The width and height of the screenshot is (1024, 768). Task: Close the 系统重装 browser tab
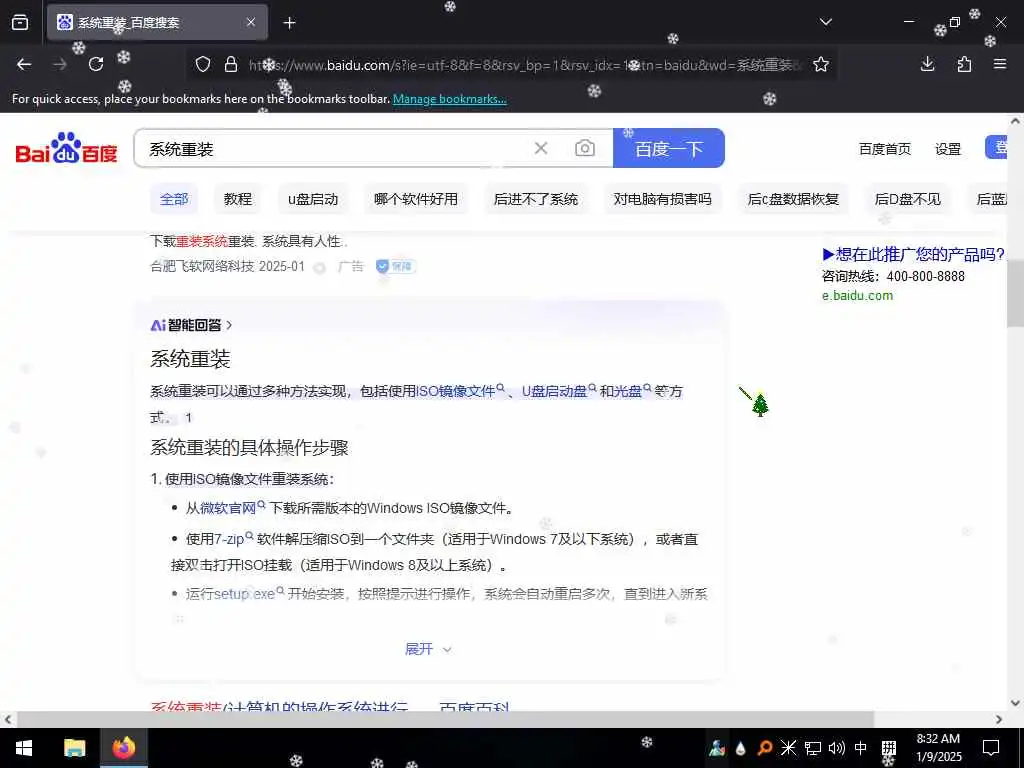pos(251,22)
